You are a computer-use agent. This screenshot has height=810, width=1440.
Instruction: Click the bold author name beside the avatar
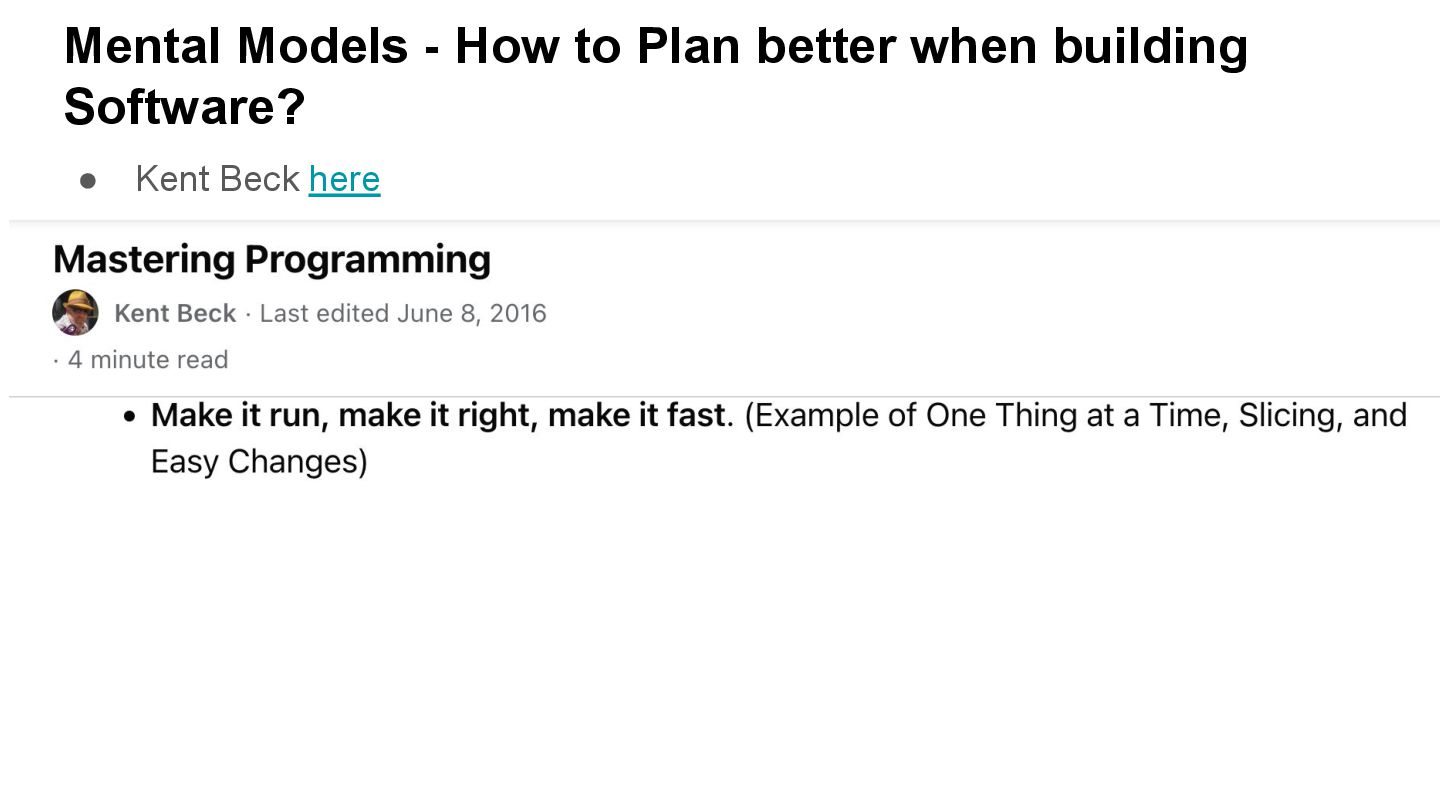click(x=175, y=313)
